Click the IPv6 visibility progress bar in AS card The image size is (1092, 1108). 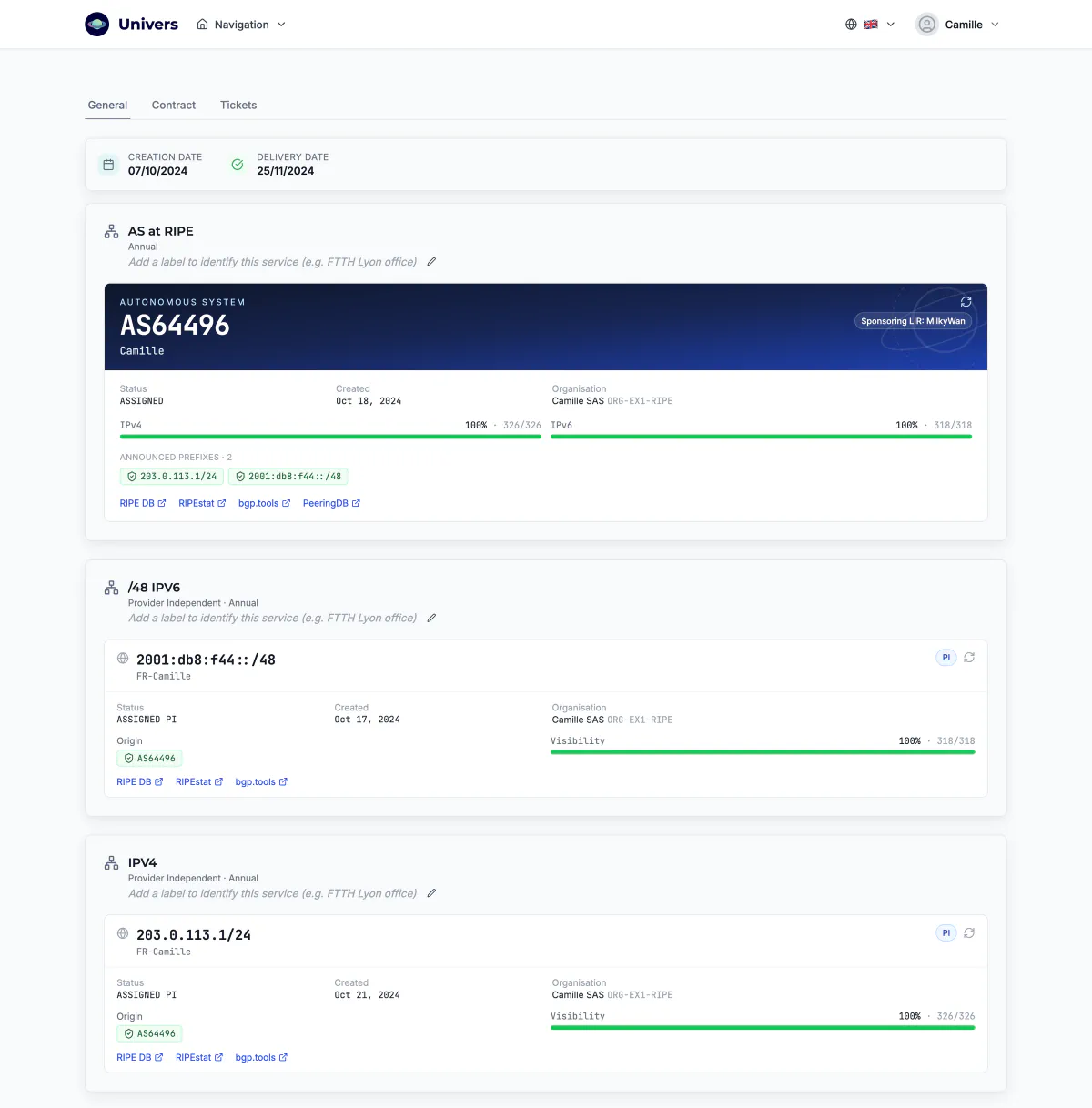tap(762, 437)
